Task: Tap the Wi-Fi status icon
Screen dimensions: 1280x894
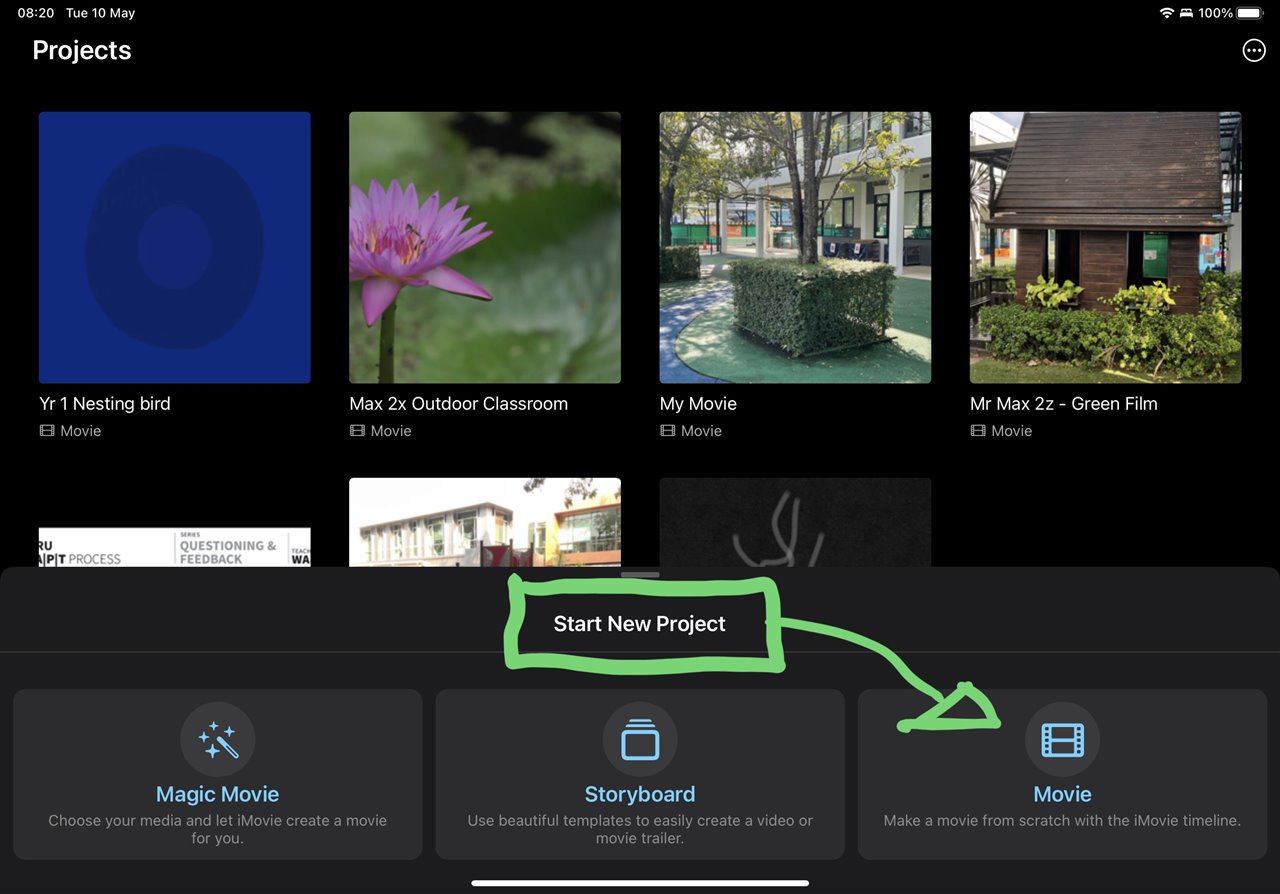Action: click(x=1167, y=13)
